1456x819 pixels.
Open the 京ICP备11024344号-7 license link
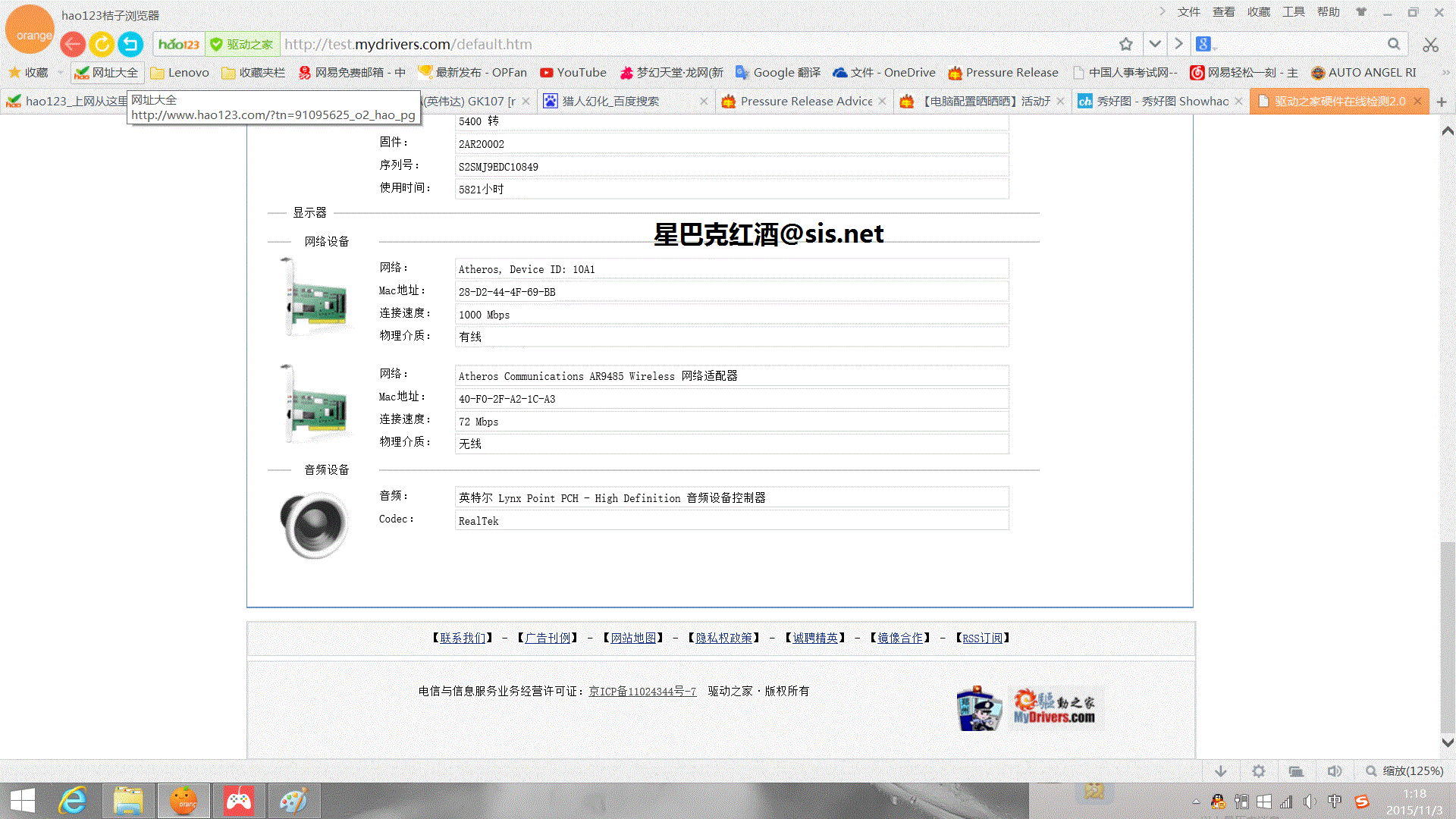pyautogui.click(x=642, y=692)
